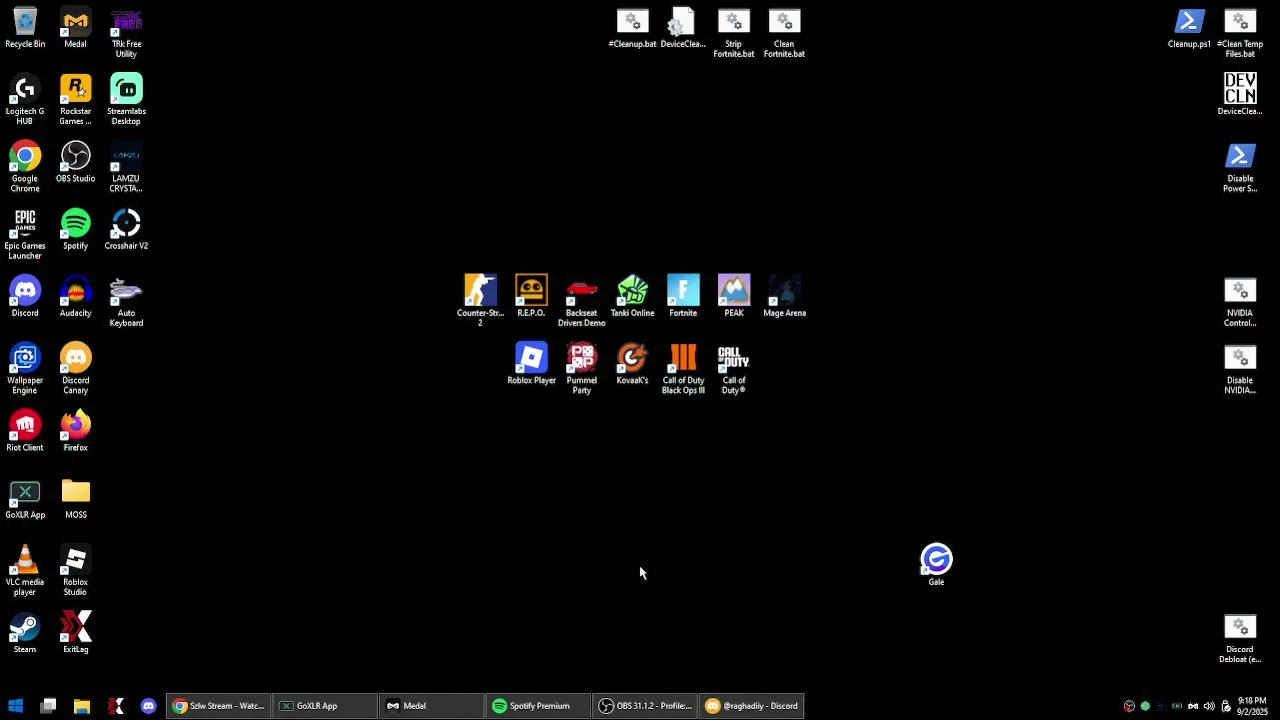The width and height of the screenshot is (1280, 720).
Task: Switch to GoXLR App in taskbar
Action: click(325, 706)
